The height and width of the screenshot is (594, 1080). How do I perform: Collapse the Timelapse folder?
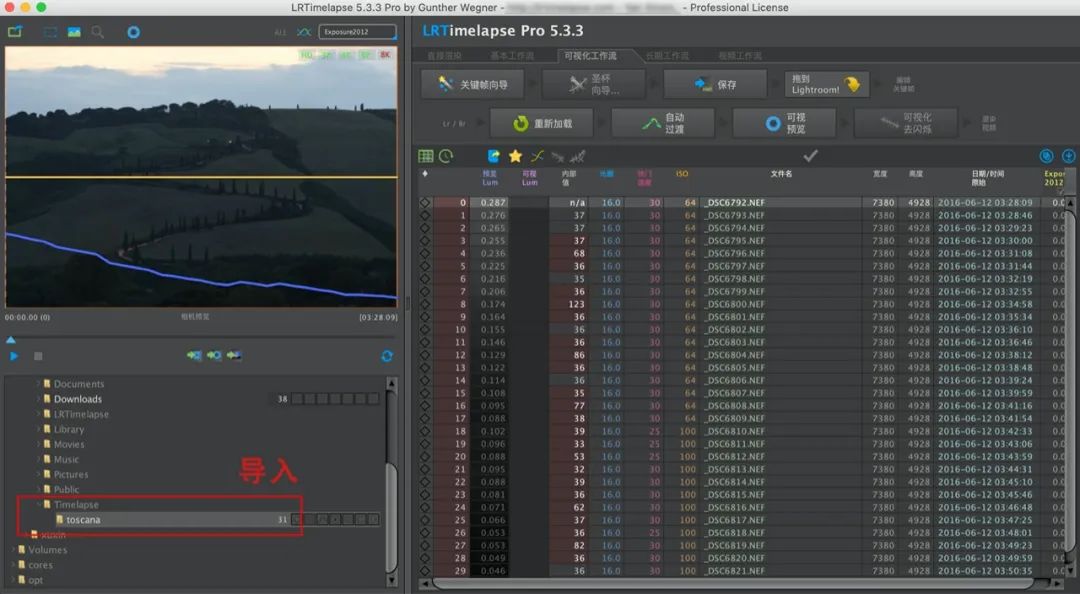coord(39,504)
